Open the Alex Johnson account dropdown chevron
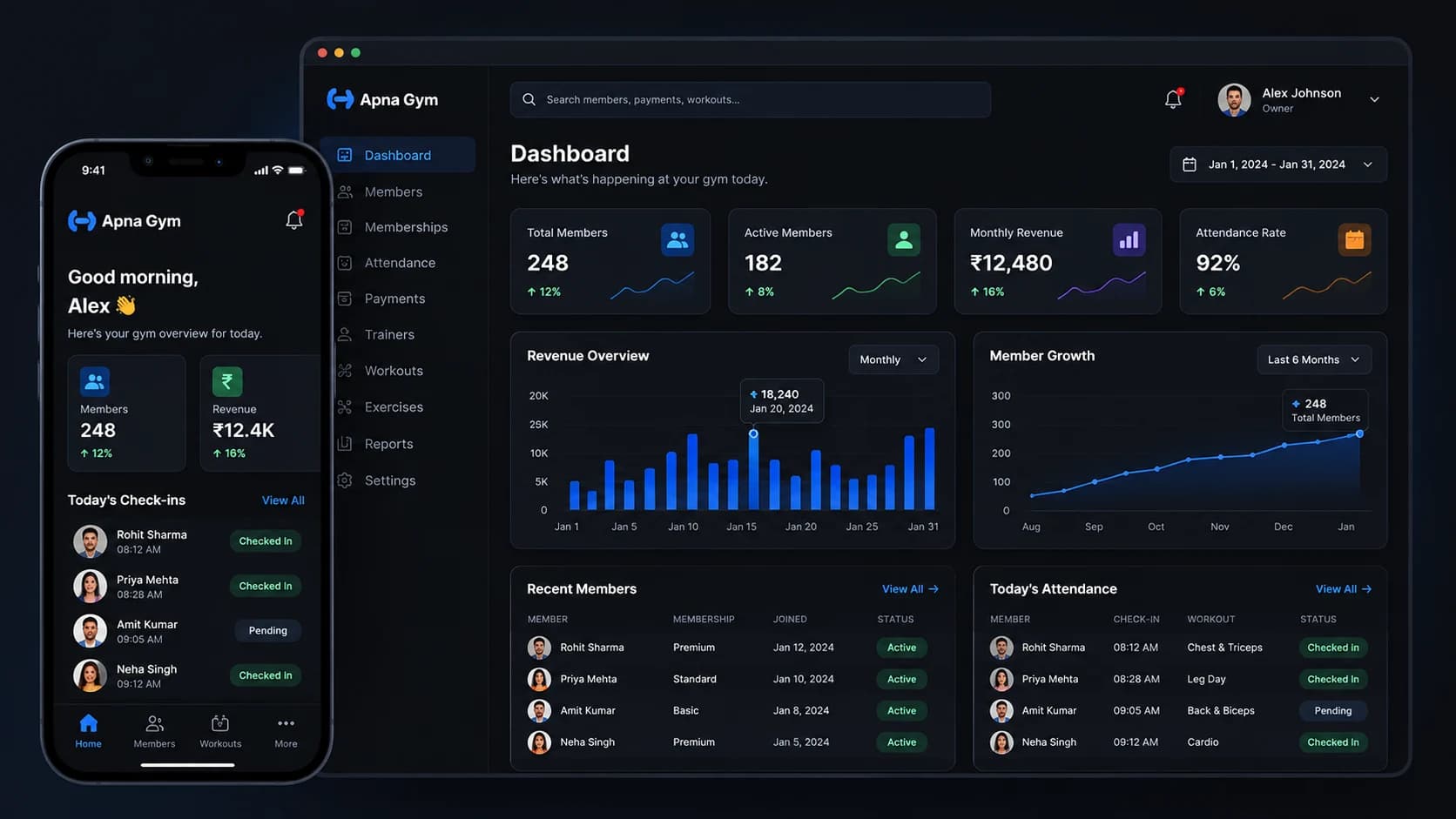1456x819 pixels. (1374, 100)
